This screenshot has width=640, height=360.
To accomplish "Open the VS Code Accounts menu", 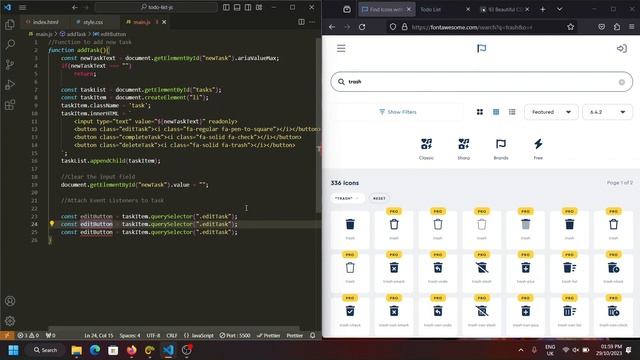I will click(x=10, y=301).
